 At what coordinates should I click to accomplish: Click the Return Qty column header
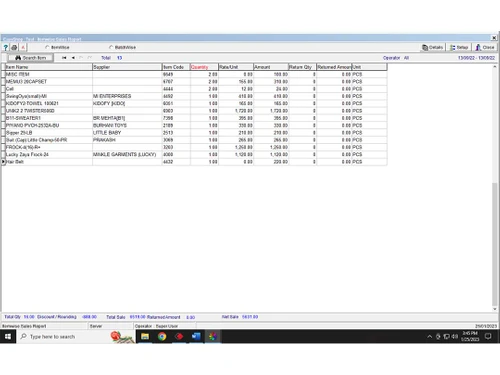[x=302, y=67]
